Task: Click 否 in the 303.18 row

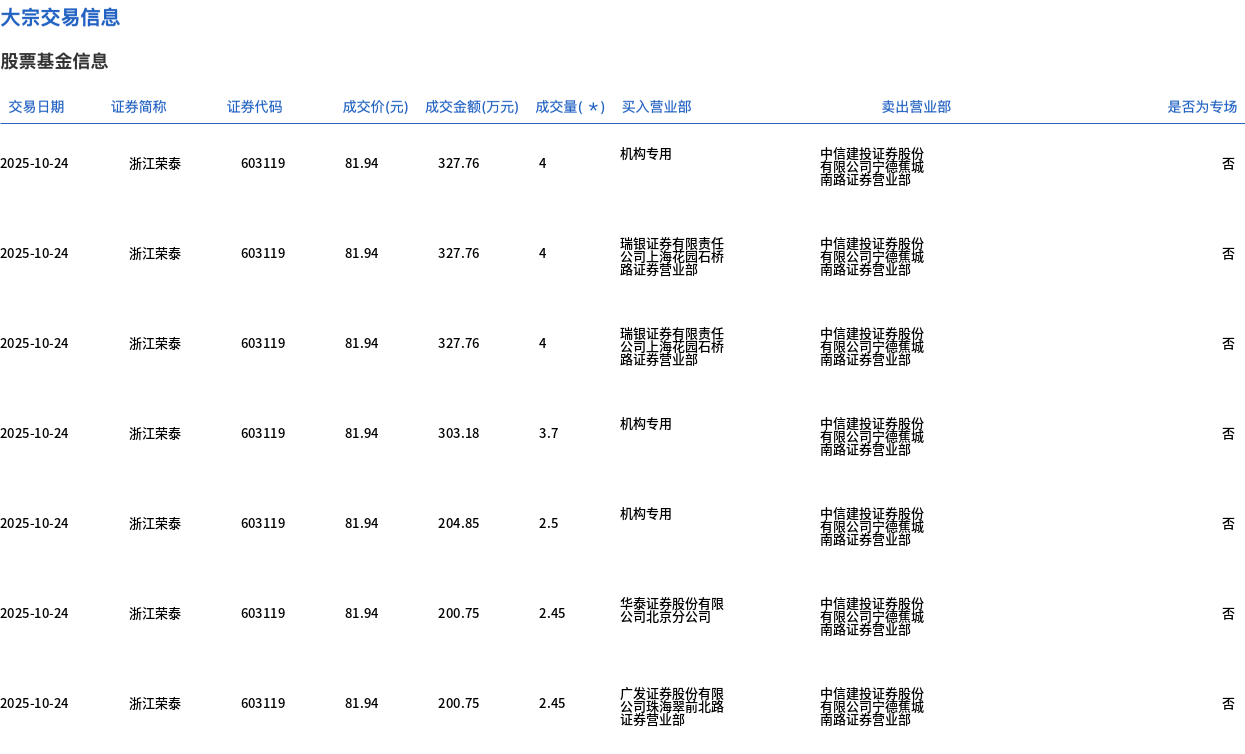Action: click(x=1228, y=434)
